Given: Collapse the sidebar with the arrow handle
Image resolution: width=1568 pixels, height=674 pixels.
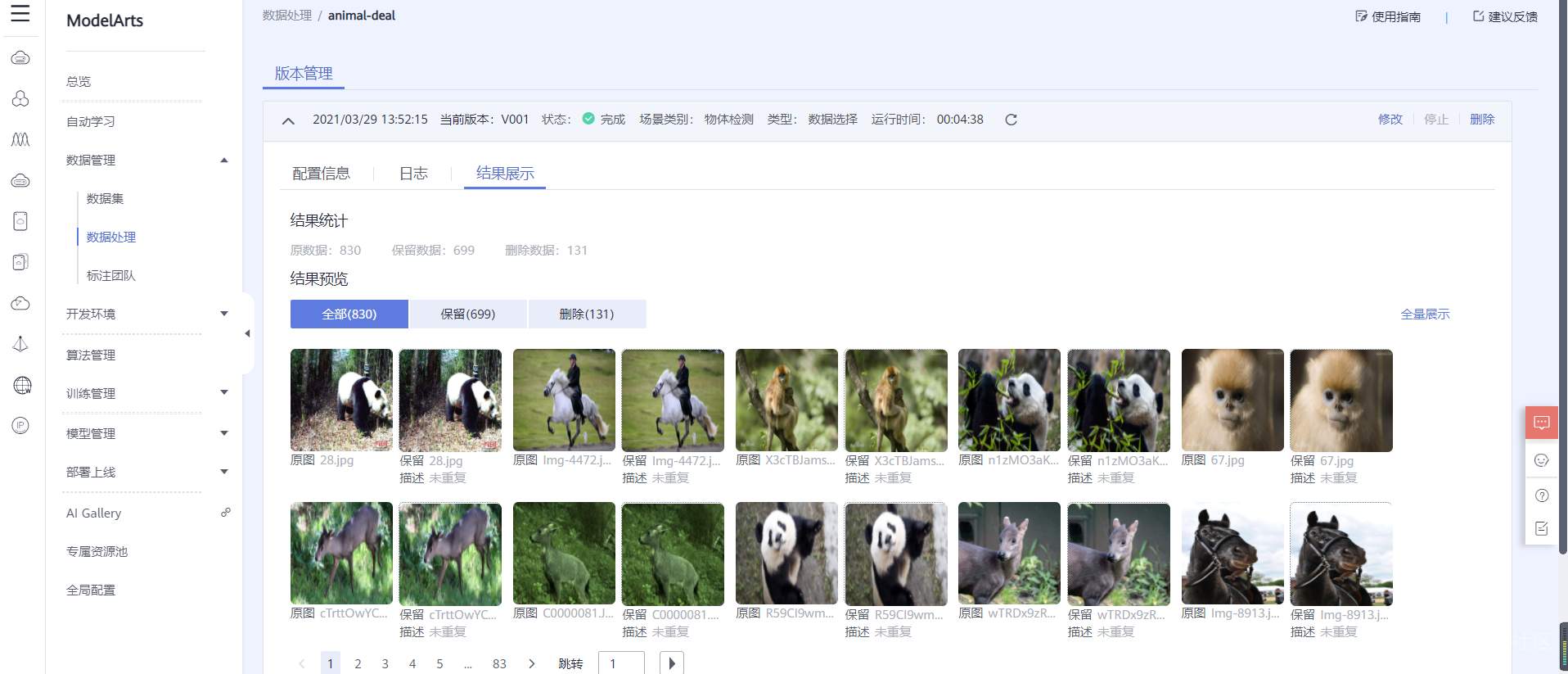Looking at the screenshot, I should point(247,333).
